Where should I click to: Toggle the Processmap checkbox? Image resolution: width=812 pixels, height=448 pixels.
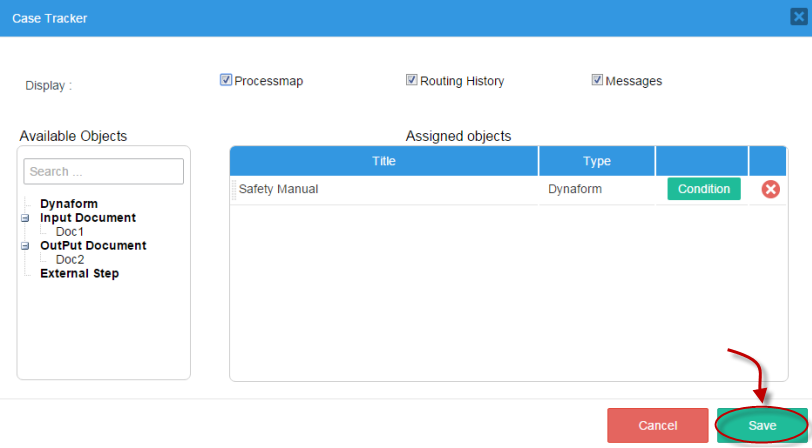click(x=226, y=80)
